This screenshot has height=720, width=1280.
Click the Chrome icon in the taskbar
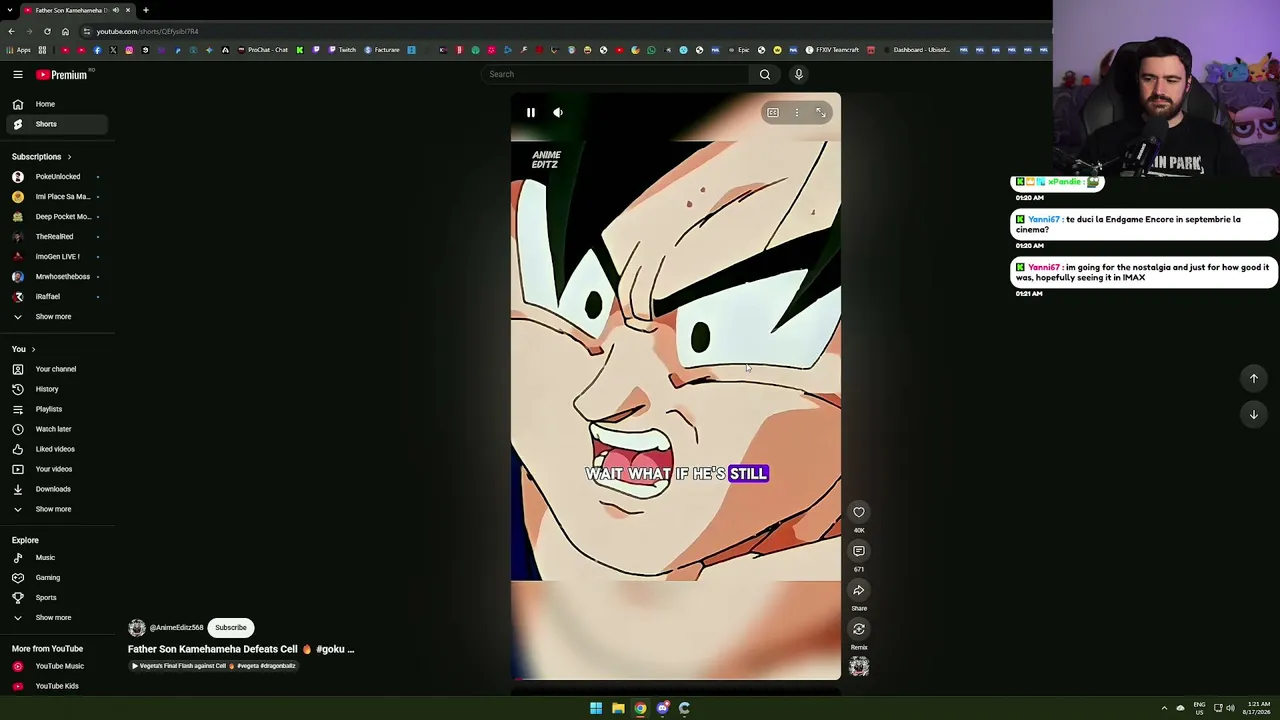[x=640, y=708]
